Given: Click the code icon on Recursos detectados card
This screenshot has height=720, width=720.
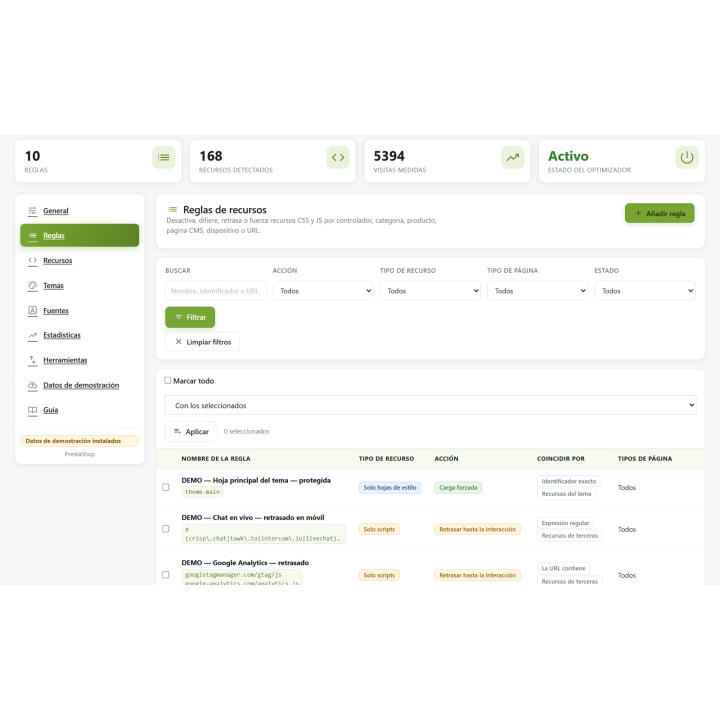Looking at the screenshot, I should (x=338, y=158).
